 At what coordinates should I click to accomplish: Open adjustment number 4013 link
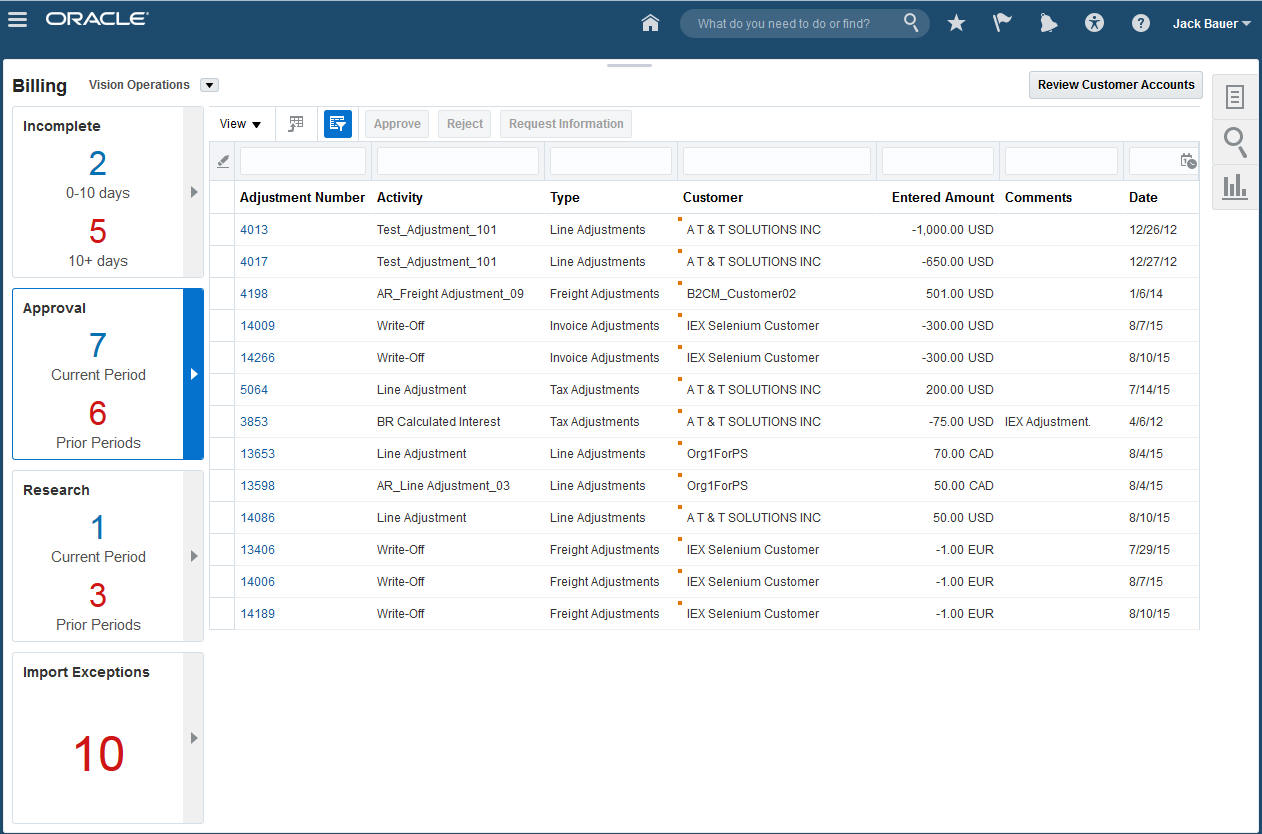point(254,230)
